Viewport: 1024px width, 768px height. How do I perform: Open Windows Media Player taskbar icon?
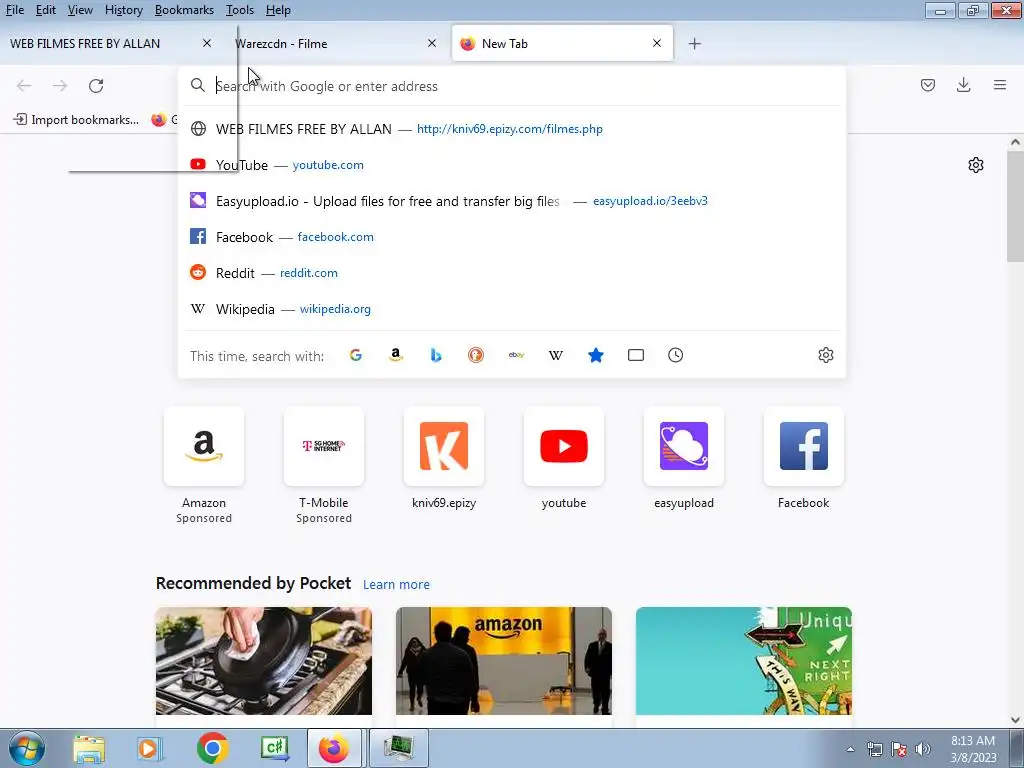[x=150, y=749]
